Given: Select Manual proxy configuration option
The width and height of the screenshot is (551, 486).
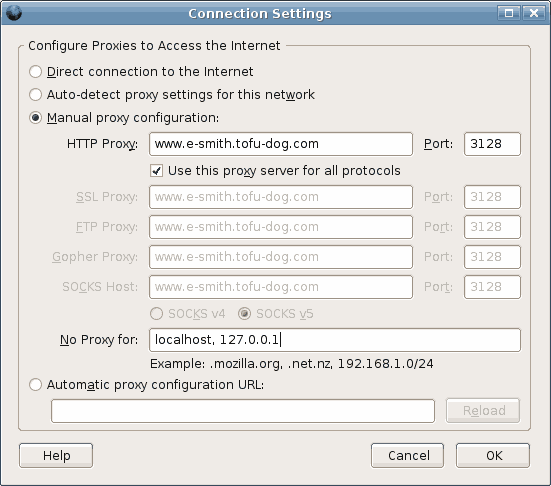Looking at the screenshot, I should coord(35,118).
